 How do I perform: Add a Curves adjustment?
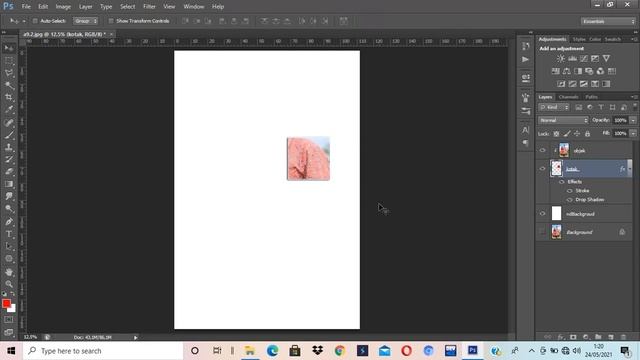(x=584, y=59)
